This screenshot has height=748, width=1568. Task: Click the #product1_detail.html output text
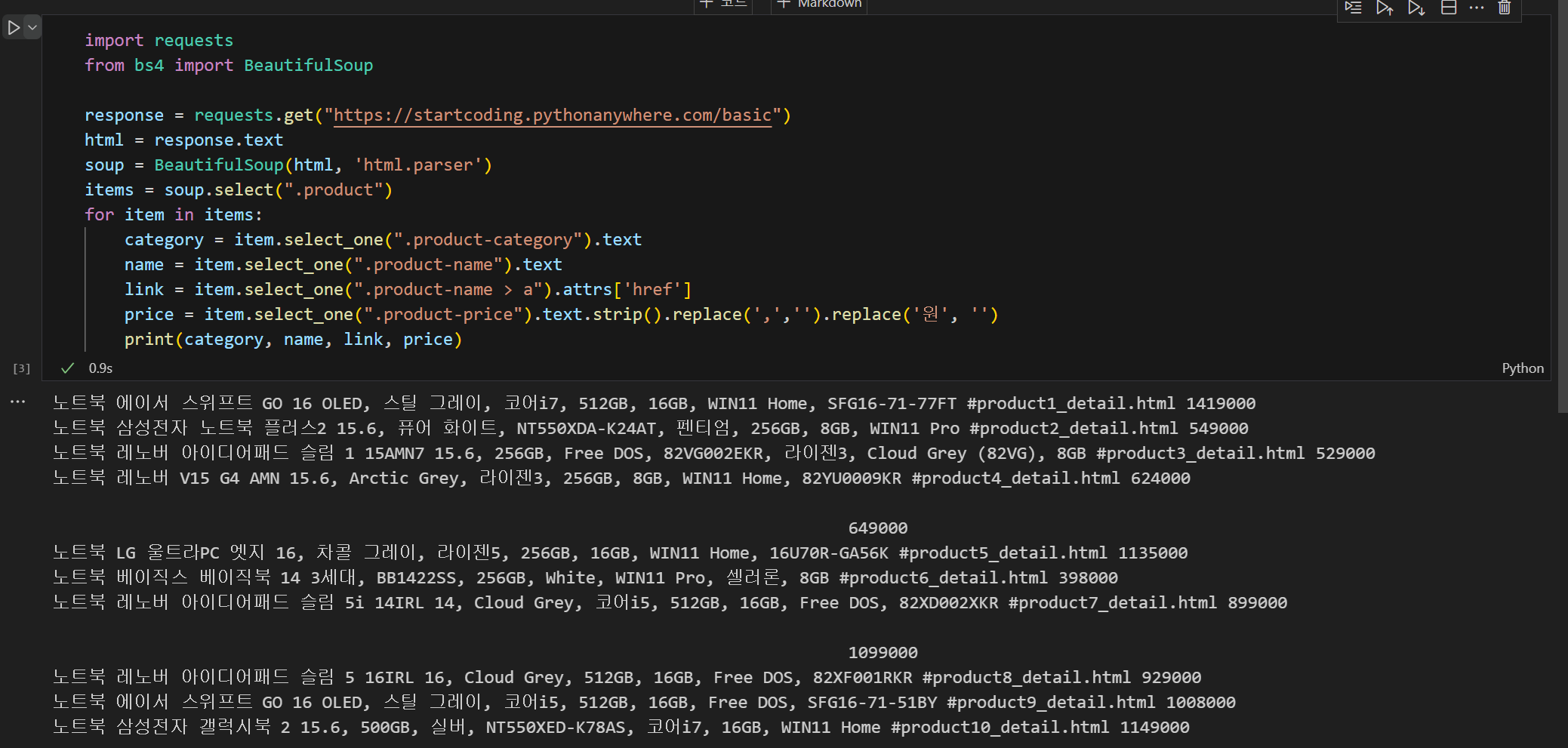(x=1071, y=404)
